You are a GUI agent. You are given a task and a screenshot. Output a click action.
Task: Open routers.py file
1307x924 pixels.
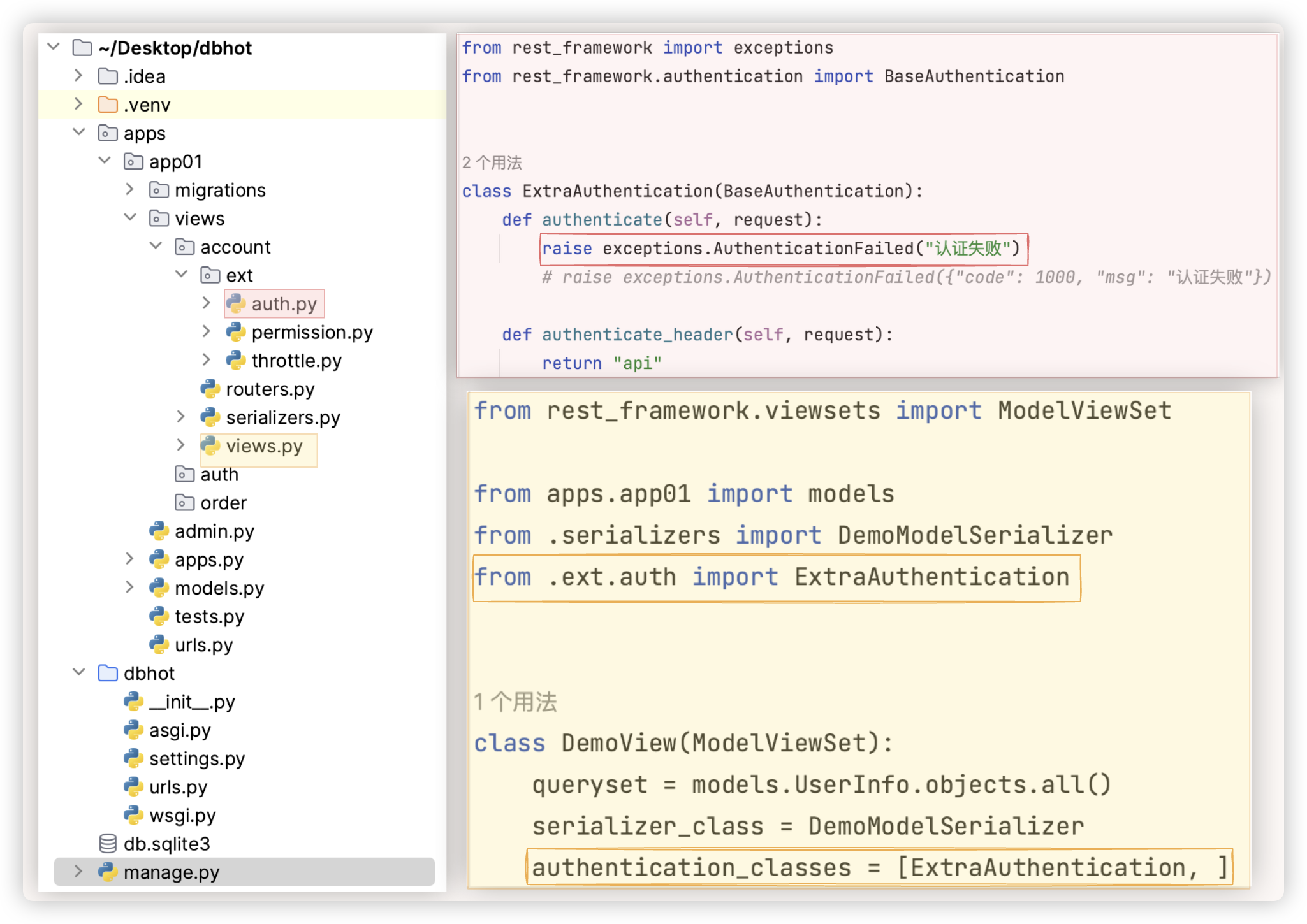[270, 389]
